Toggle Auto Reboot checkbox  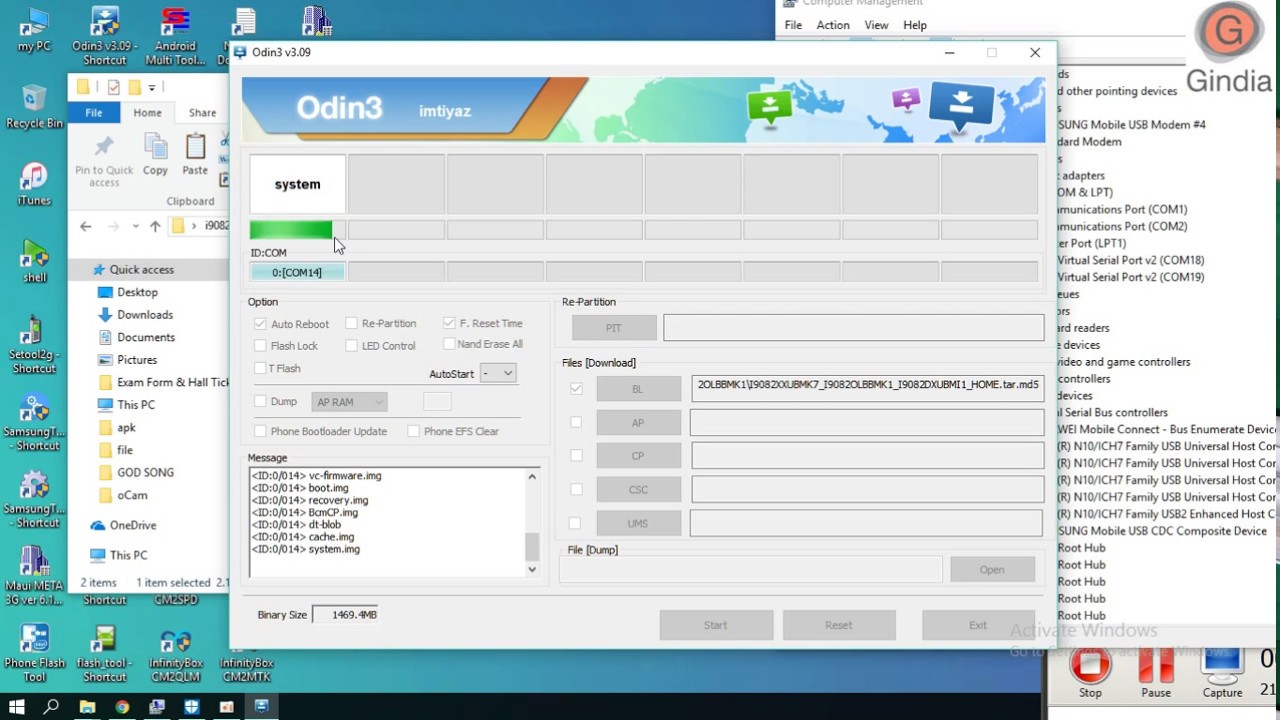260,324
